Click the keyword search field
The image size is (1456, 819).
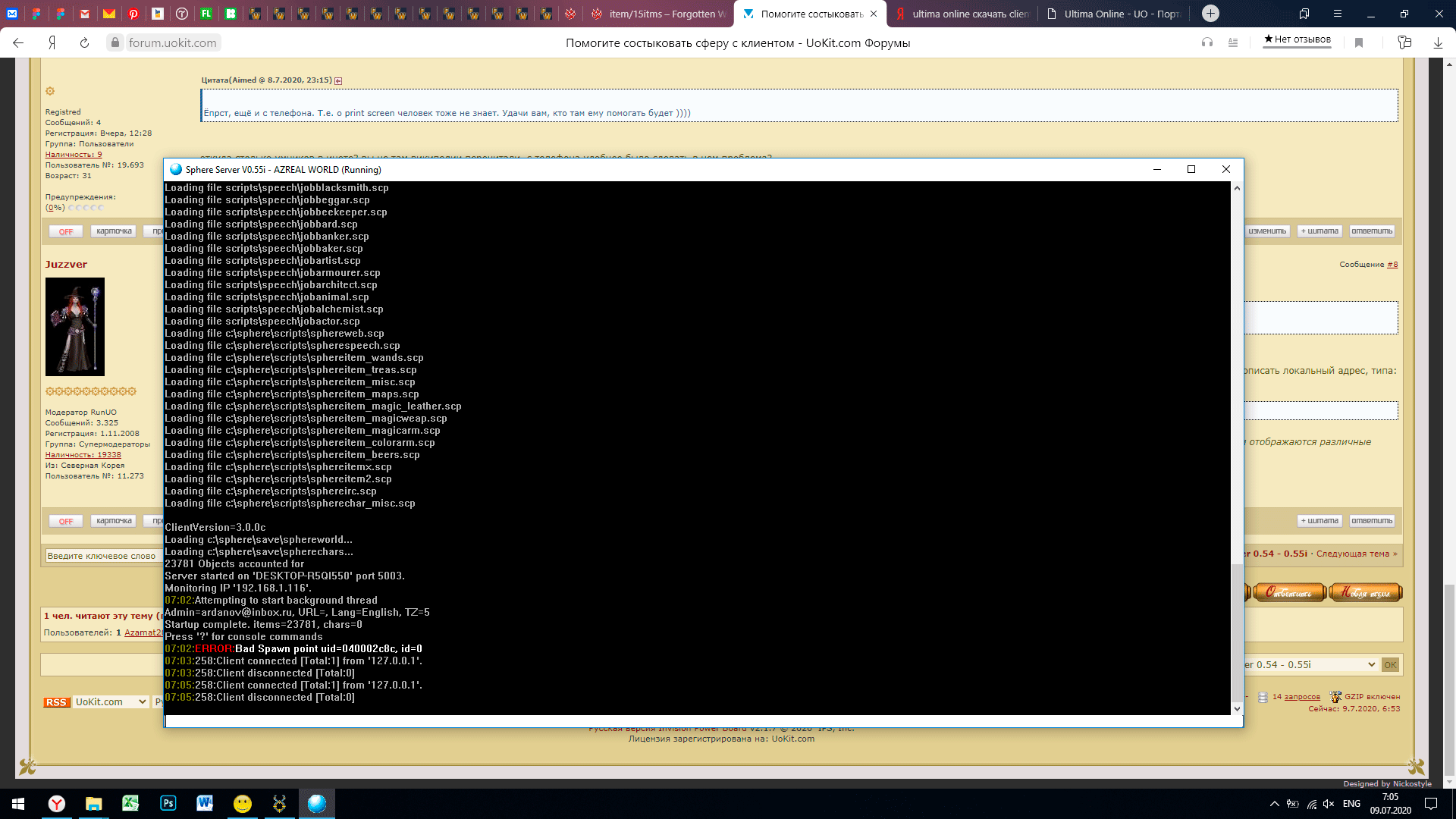tap(102, 556)
